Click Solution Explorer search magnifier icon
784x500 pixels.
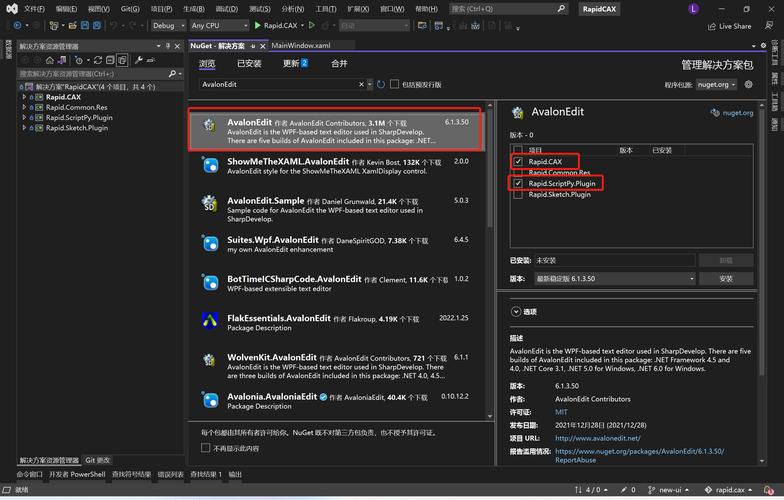click(172, 74)
